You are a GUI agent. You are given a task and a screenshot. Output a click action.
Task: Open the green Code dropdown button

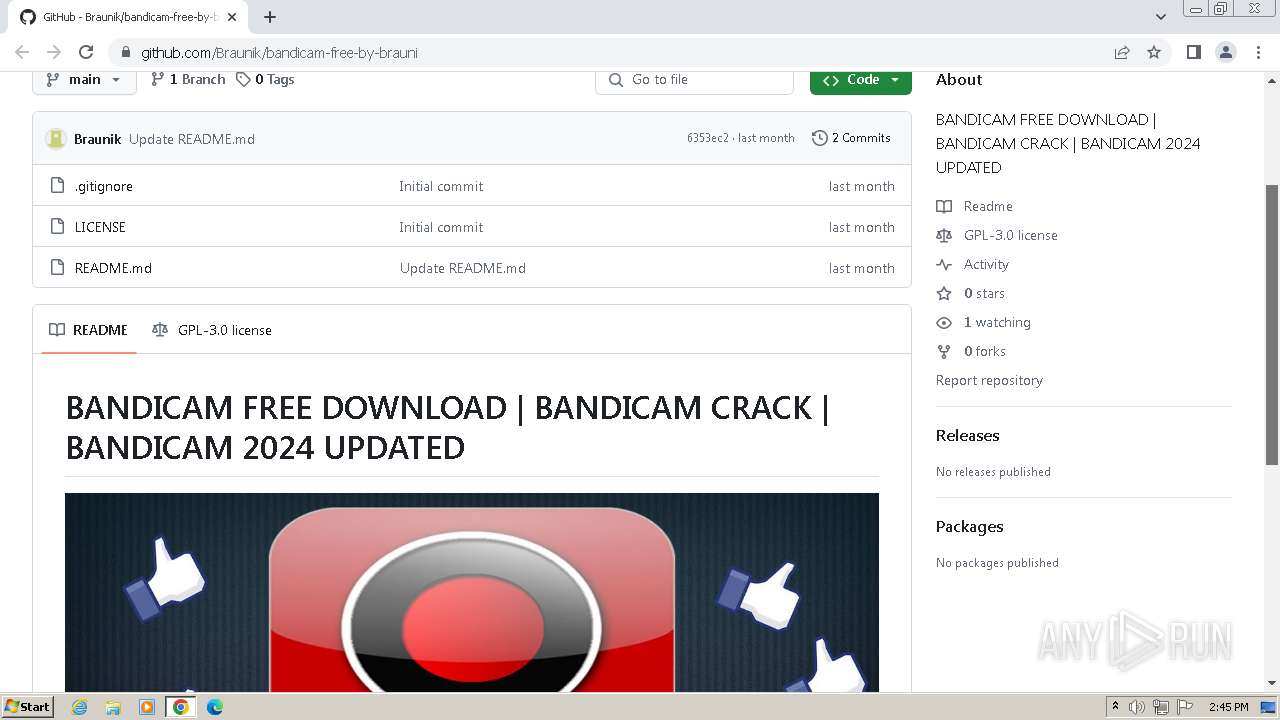861,80
